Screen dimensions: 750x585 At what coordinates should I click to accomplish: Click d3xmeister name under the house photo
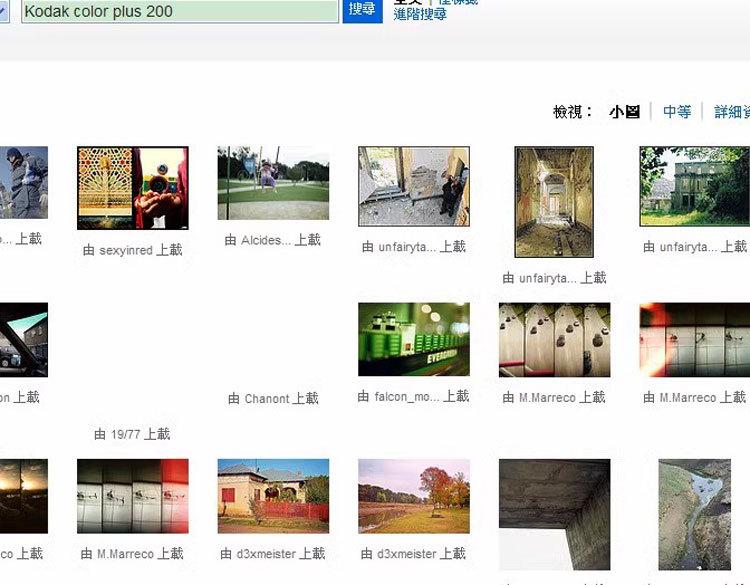click(x=266, y=554)
